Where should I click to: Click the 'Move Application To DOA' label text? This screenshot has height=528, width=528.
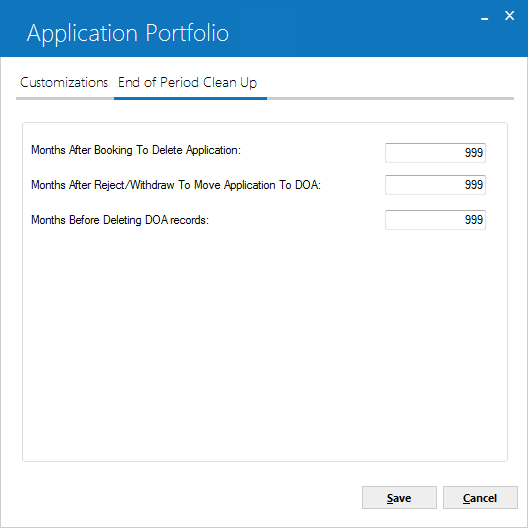pos(258,185)
